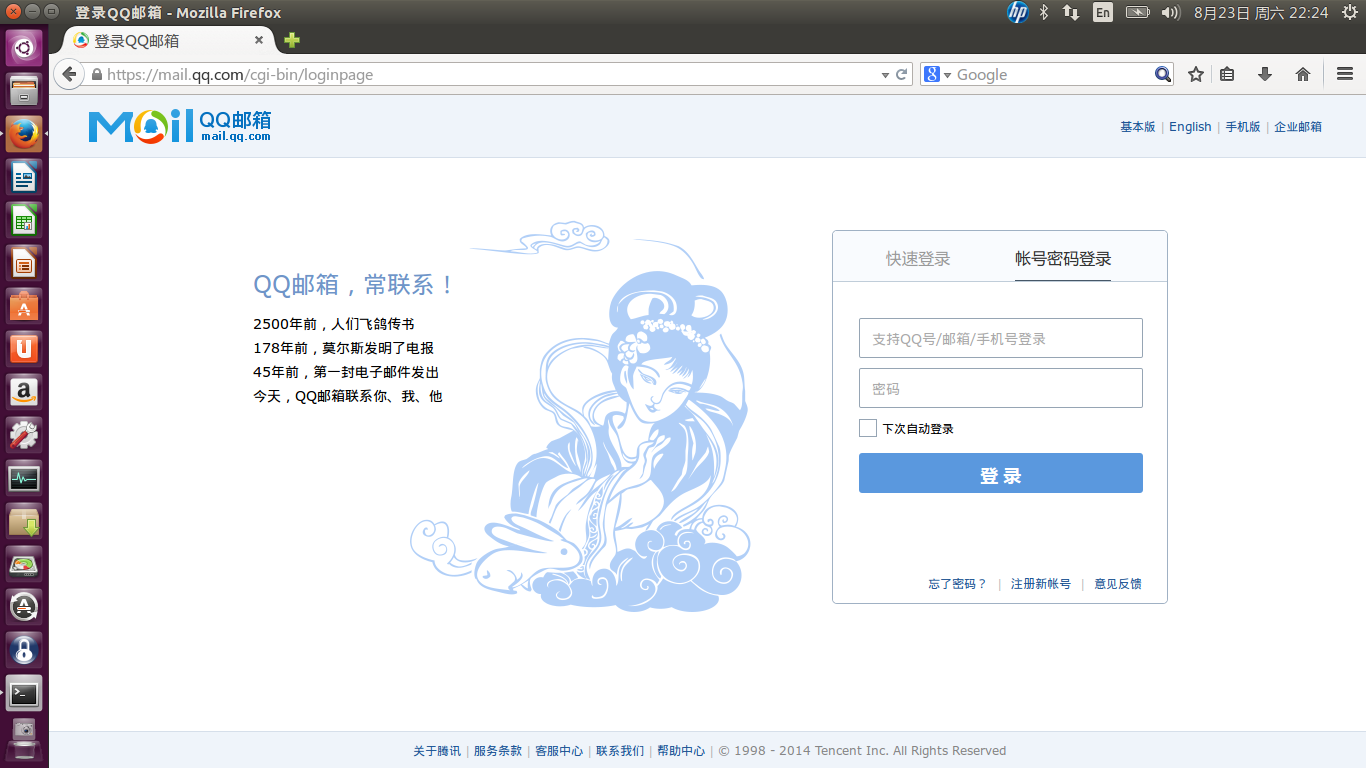
Task: Open the 基本版 link
Action: click(1137, 127)
